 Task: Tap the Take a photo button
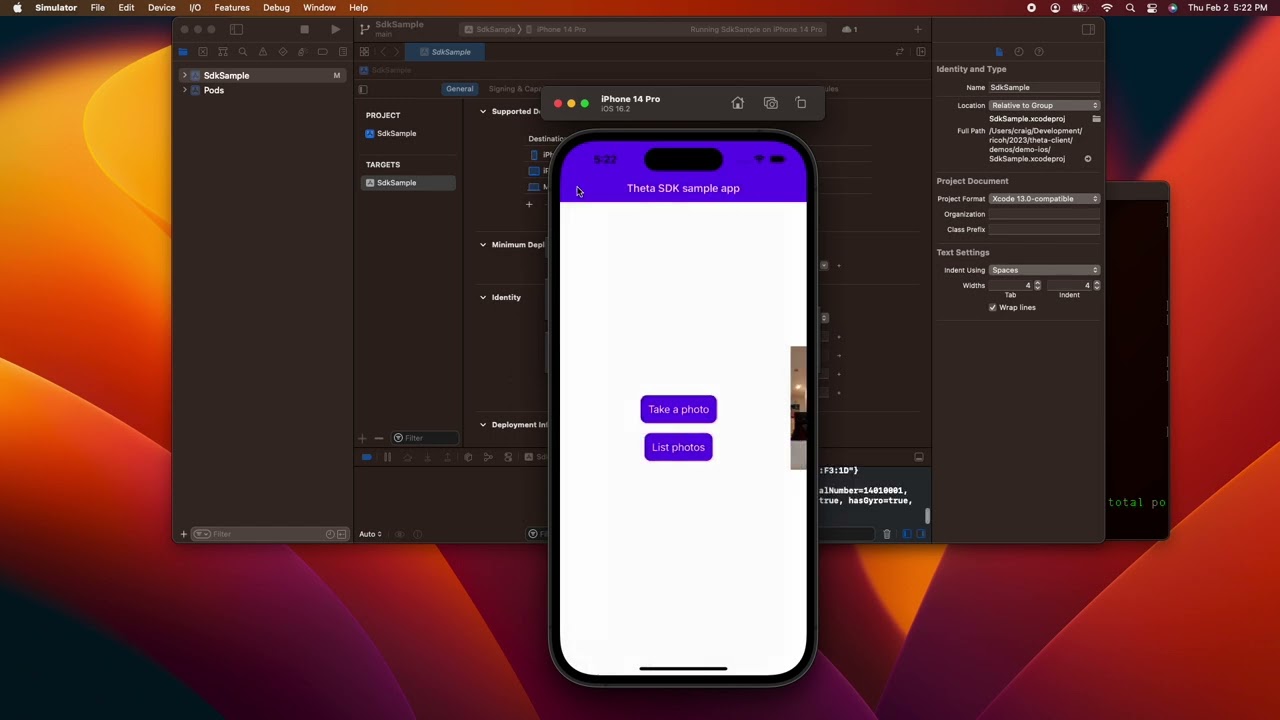click(678, 409)
